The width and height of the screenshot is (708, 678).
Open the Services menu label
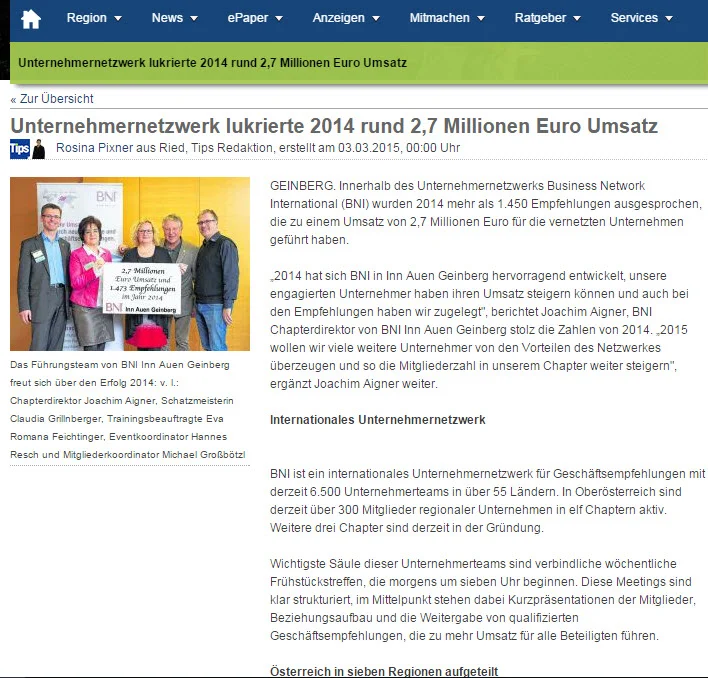634,18
